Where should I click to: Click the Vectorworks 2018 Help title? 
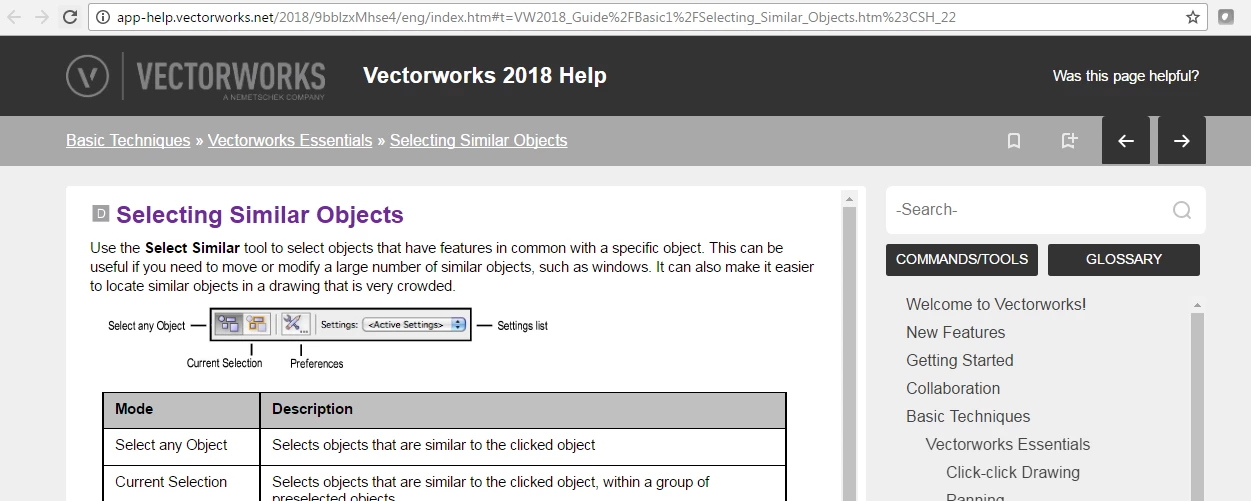pos(485,76)
